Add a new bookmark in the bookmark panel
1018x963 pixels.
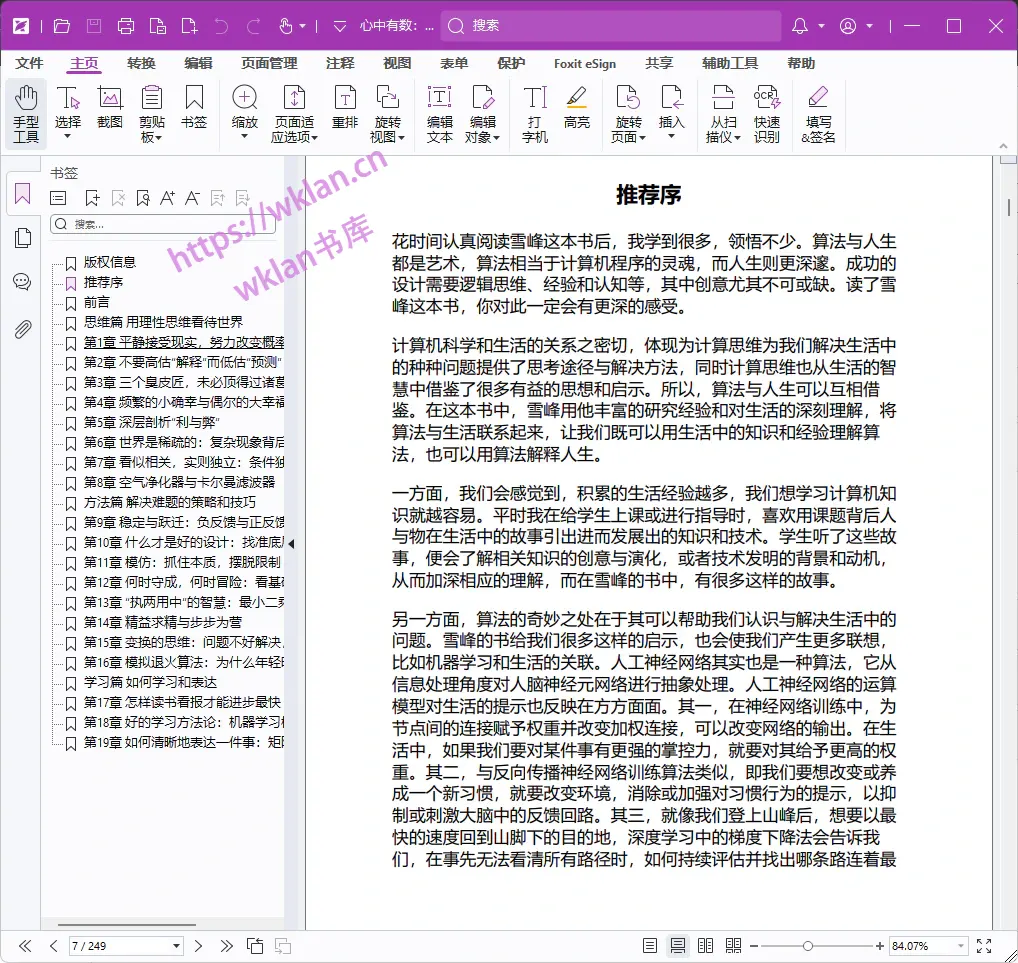click(91, 198)
